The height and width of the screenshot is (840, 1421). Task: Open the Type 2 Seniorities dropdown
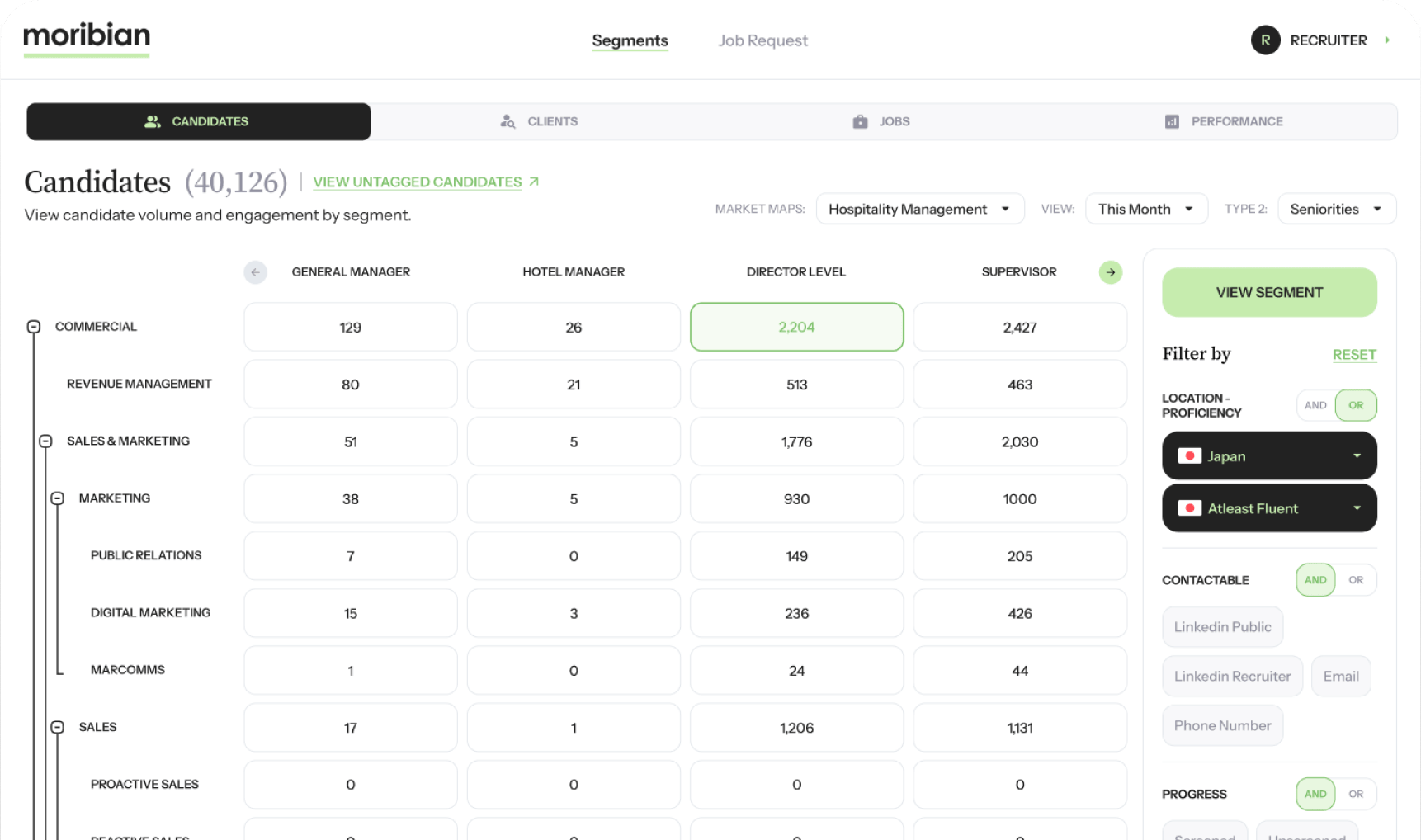tap(1336, 209)
